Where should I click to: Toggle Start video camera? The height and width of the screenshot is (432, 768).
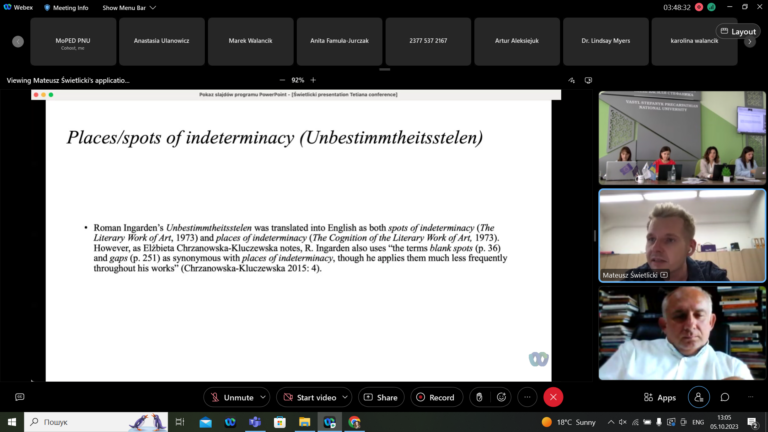309,397
